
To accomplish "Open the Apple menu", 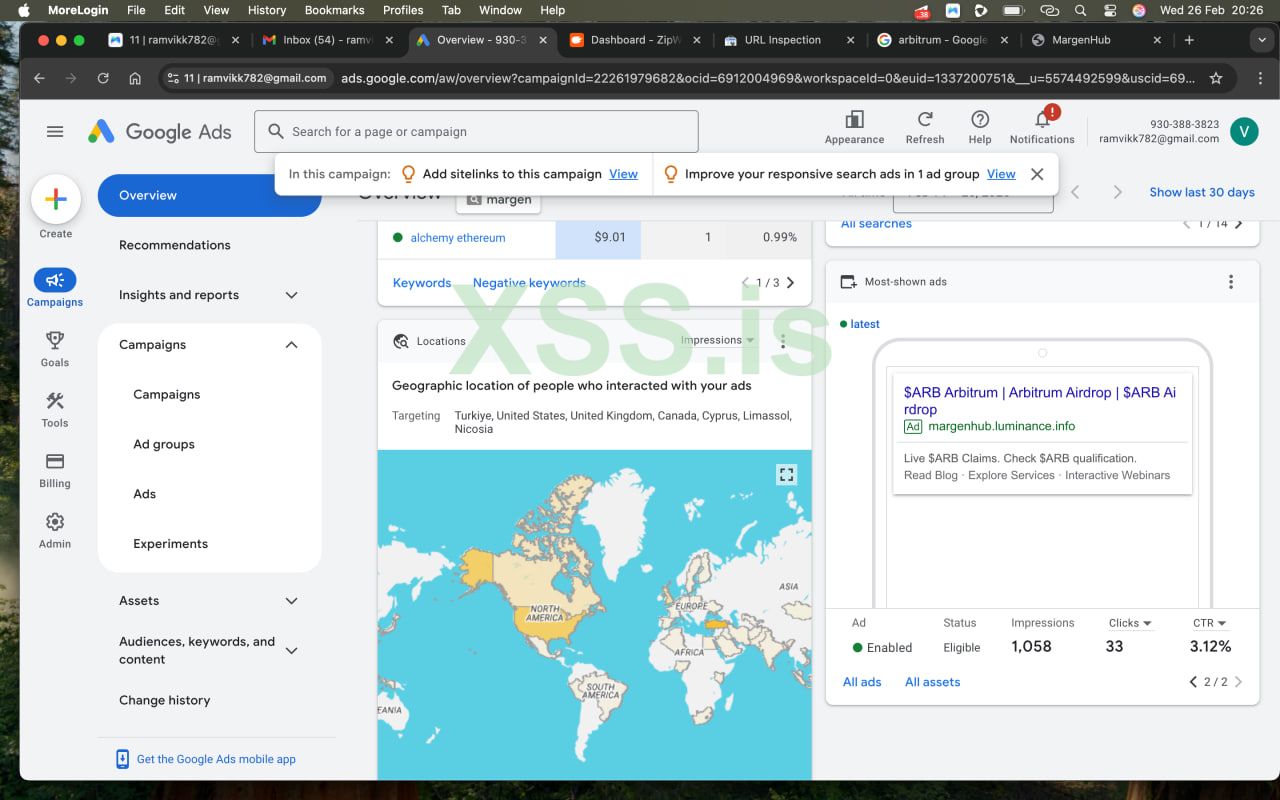I will [x=24, y=10].
